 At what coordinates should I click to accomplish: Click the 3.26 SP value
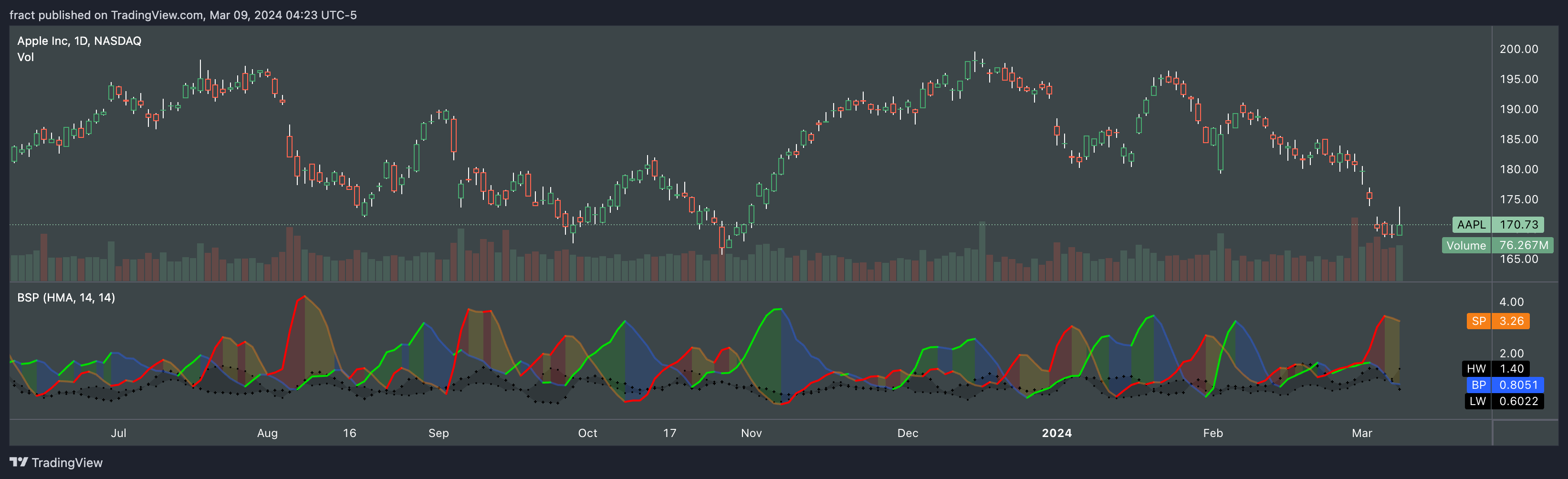click(x=1511, y=321)
